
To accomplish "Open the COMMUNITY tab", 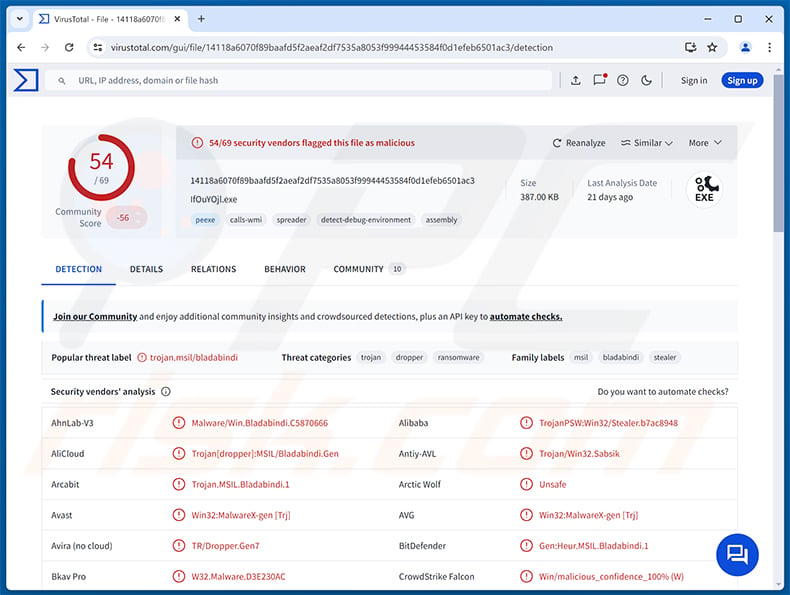I will (x=368, y=269).
